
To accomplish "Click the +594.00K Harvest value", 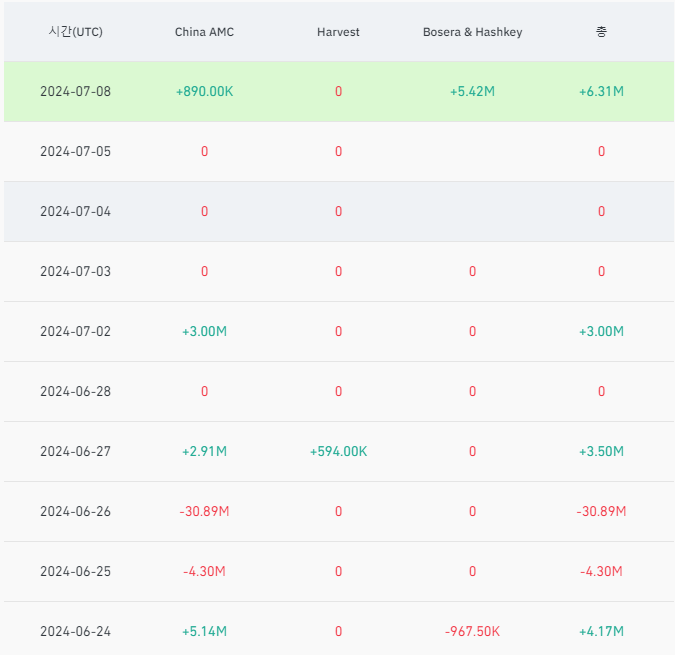I will click(x=338, y=451).
